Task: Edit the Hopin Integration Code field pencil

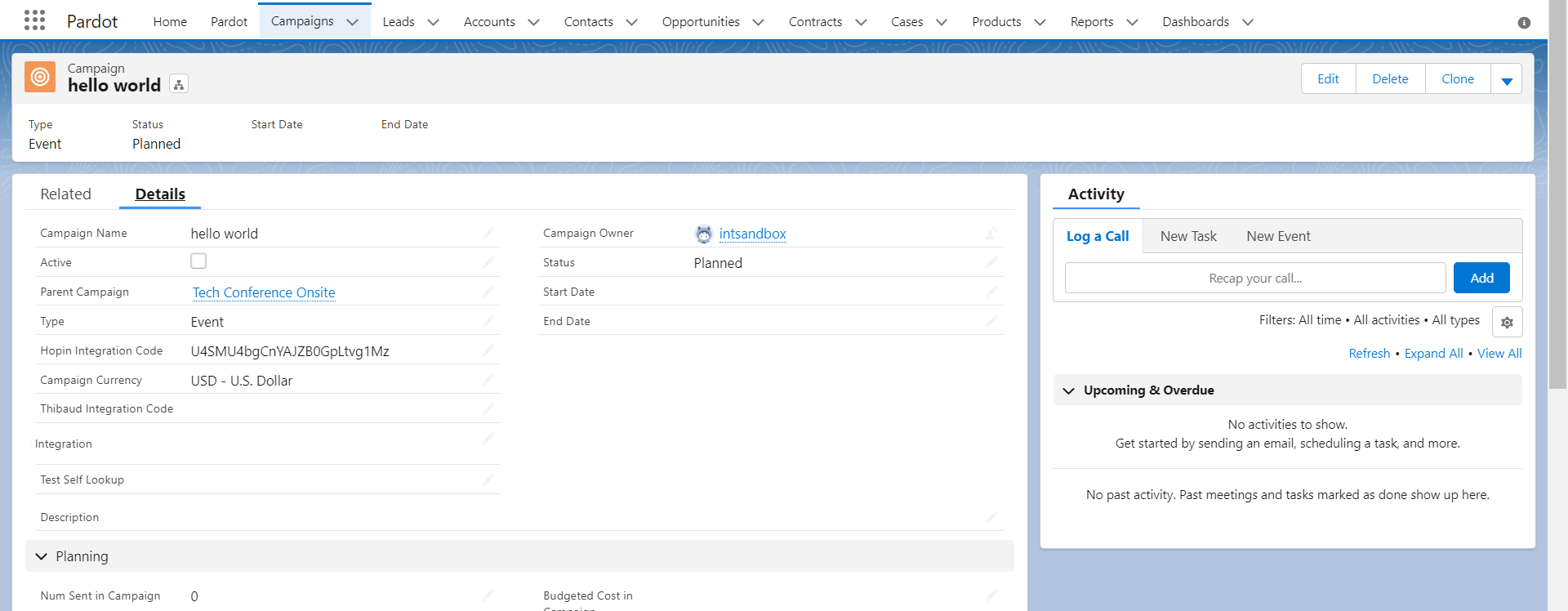Action: coord(488,350)
